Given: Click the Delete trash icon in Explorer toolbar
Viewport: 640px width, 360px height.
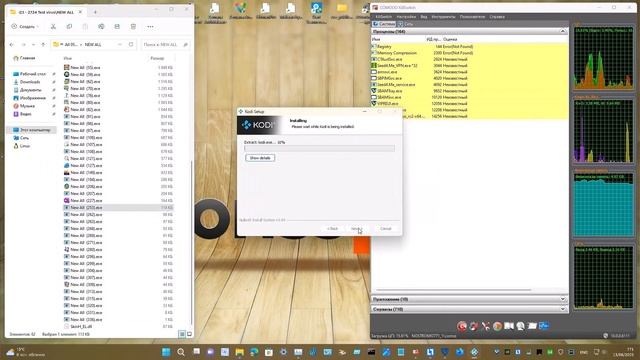Looking at the screenshot, I should 133,27.
